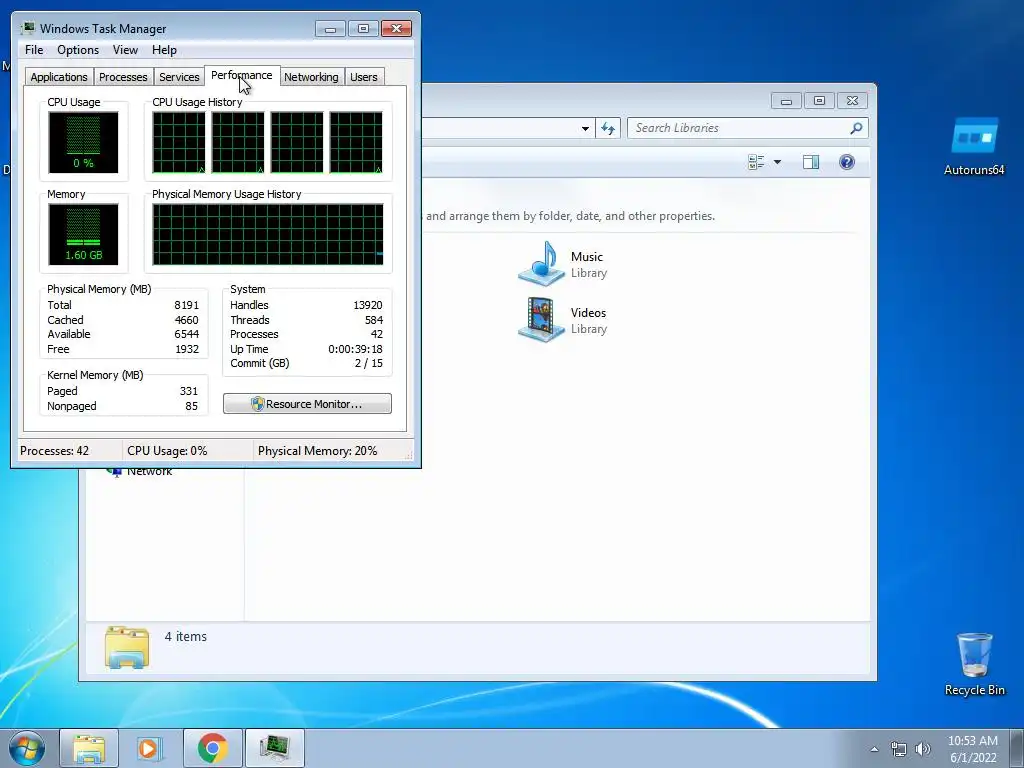Toggle the preview pane icon in Explorer
Screen dimensions: 1024x768
tap(811, 162)
